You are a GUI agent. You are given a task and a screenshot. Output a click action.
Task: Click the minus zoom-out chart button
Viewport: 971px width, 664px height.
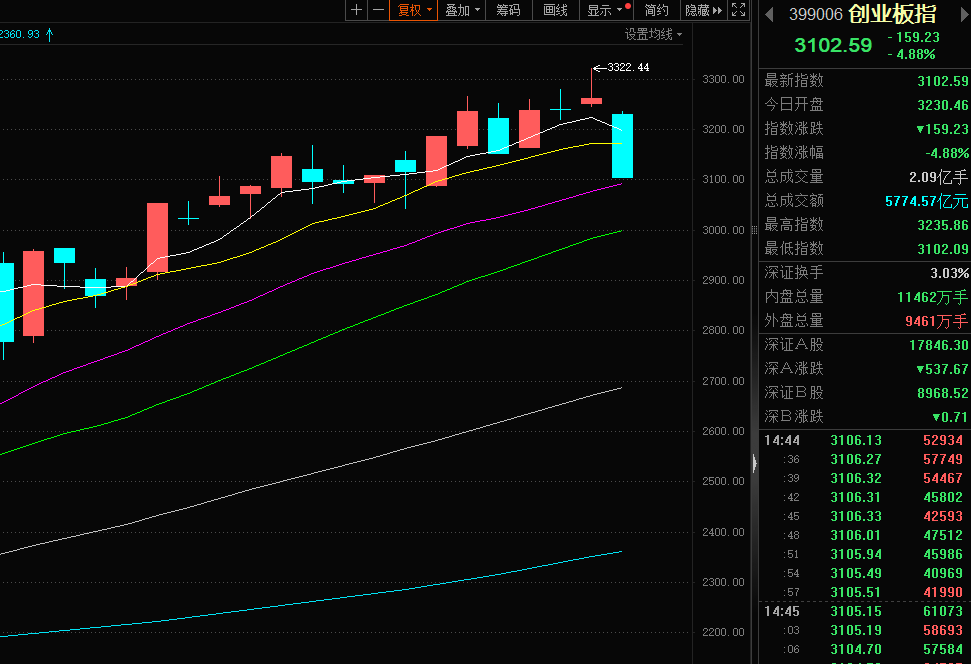(378, 10)
